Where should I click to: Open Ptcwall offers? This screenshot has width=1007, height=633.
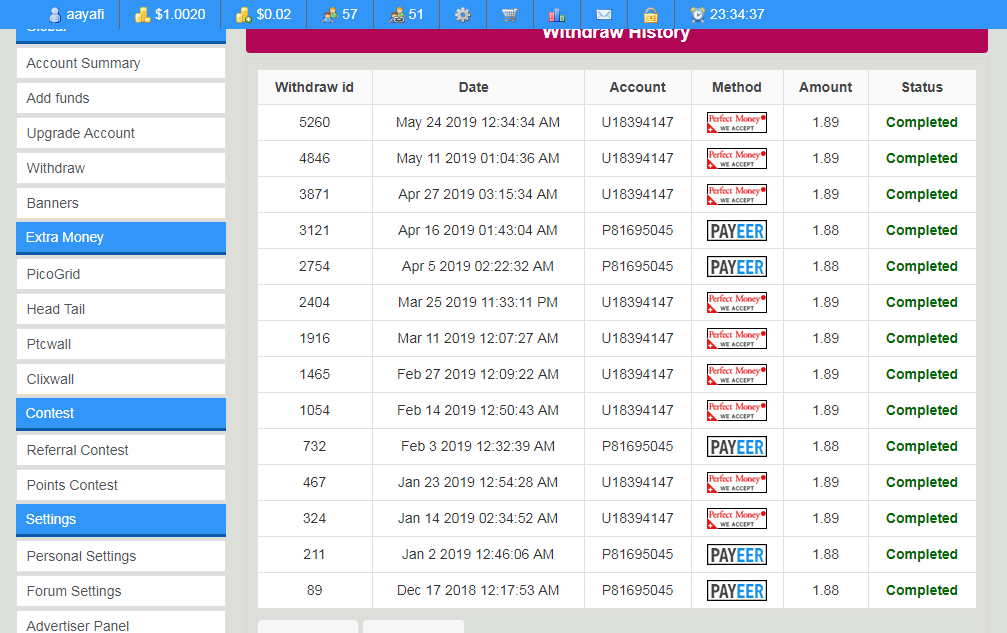[x=121, y=344]
